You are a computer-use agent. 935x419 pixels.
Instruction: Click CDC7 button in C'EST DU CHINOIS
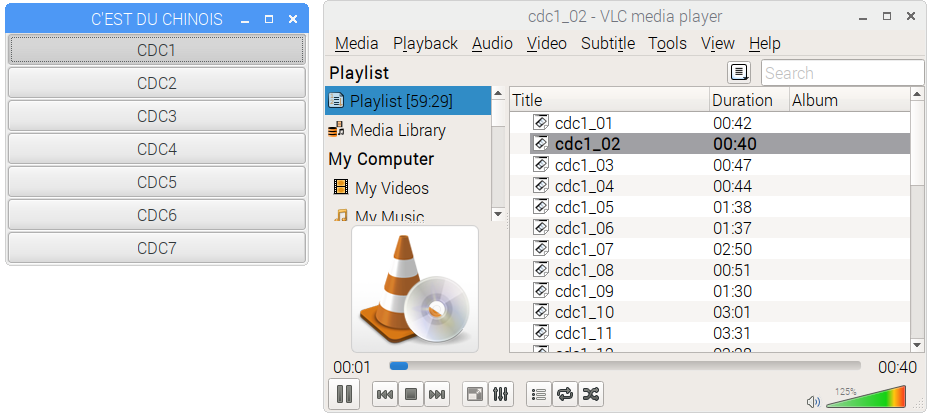coord(157,247)
